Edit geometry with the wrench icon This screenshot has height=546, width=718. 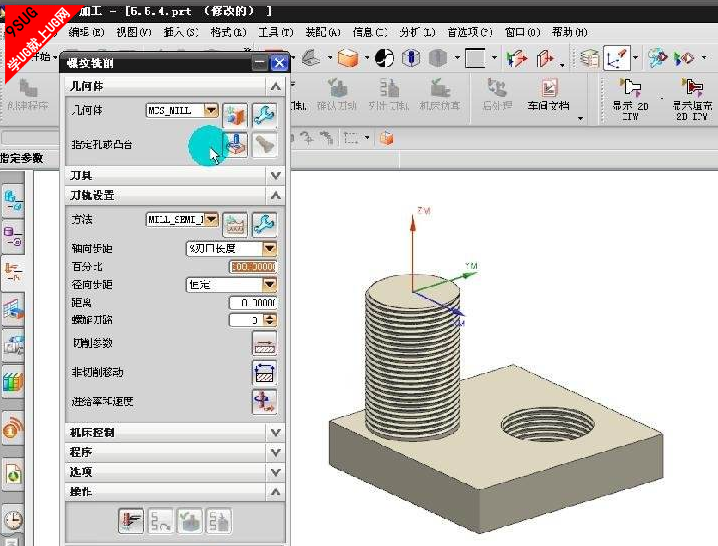(x=264, y=115)
